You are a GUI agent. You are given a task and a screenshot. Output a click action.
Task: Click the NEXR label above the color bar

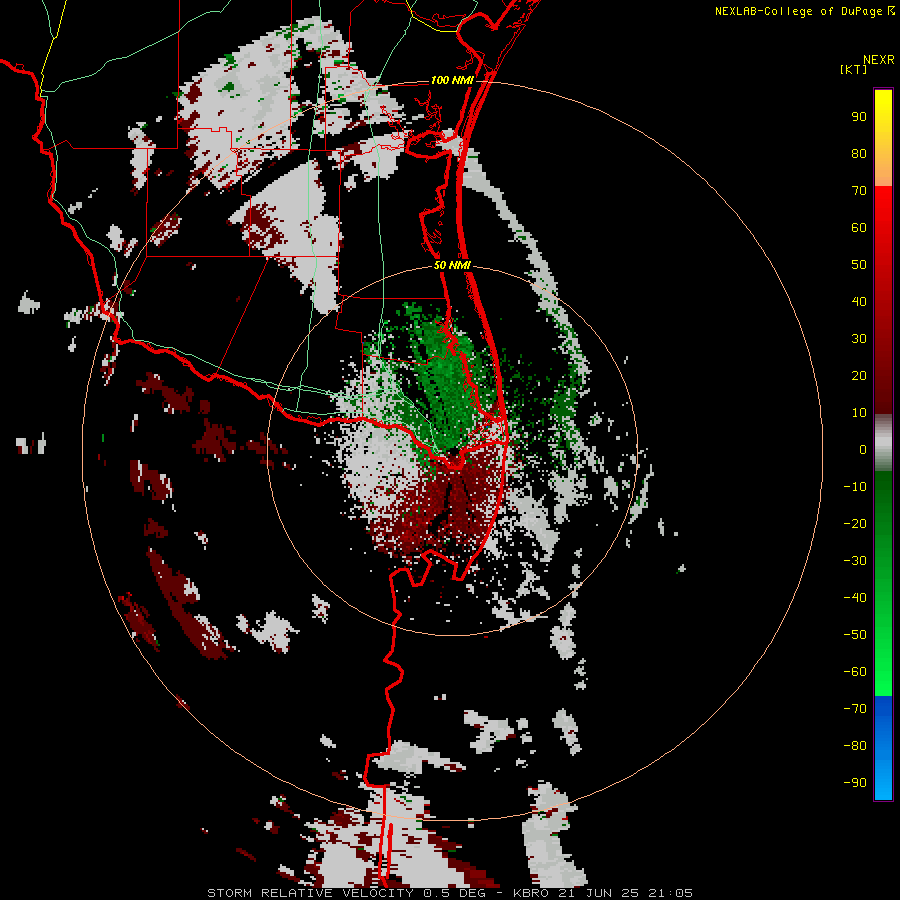(879, 60)
